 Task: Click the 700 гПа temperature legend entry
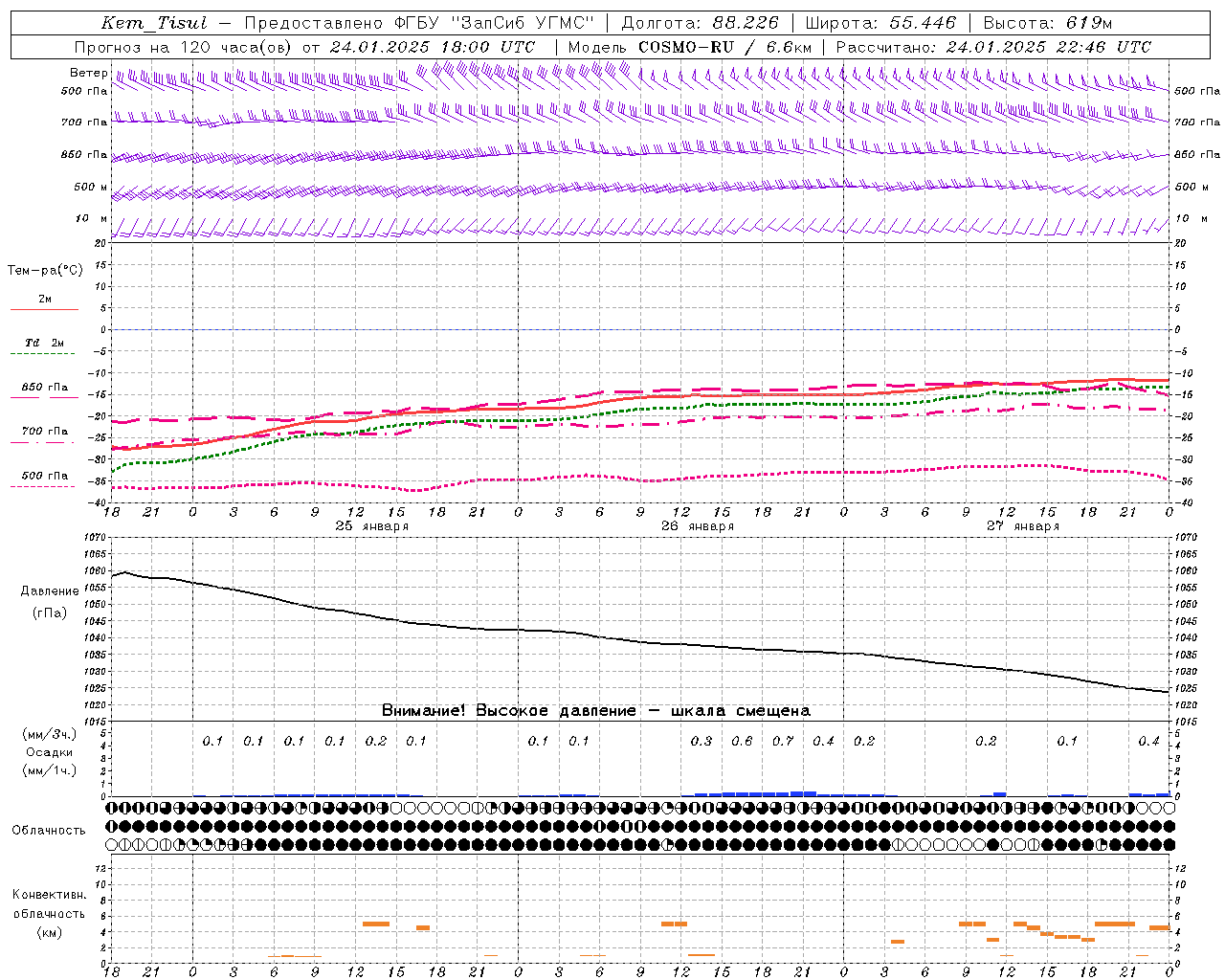click(x=45, y=432)
